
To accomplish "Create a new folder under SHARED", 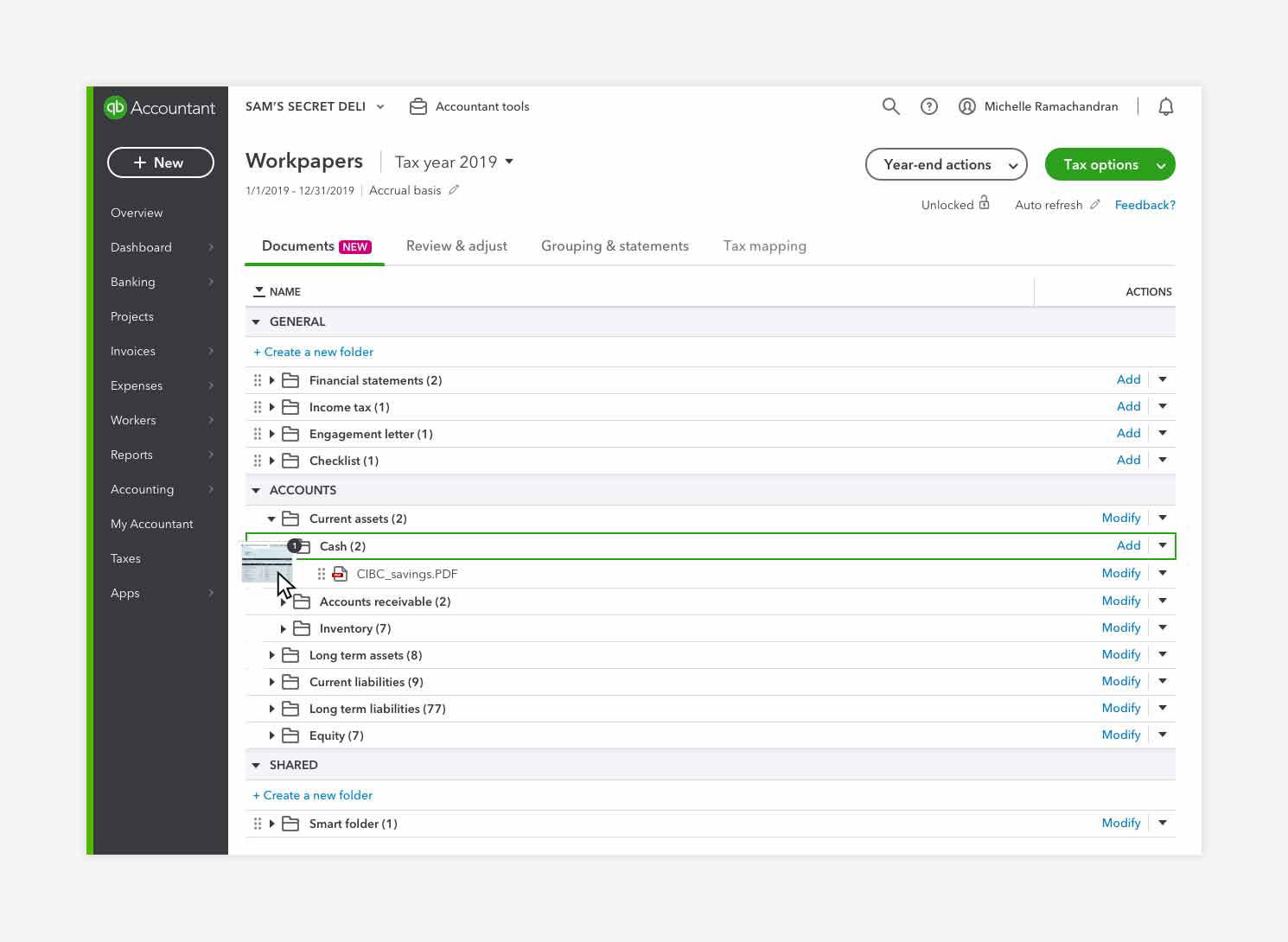I will tap(313, 795).
